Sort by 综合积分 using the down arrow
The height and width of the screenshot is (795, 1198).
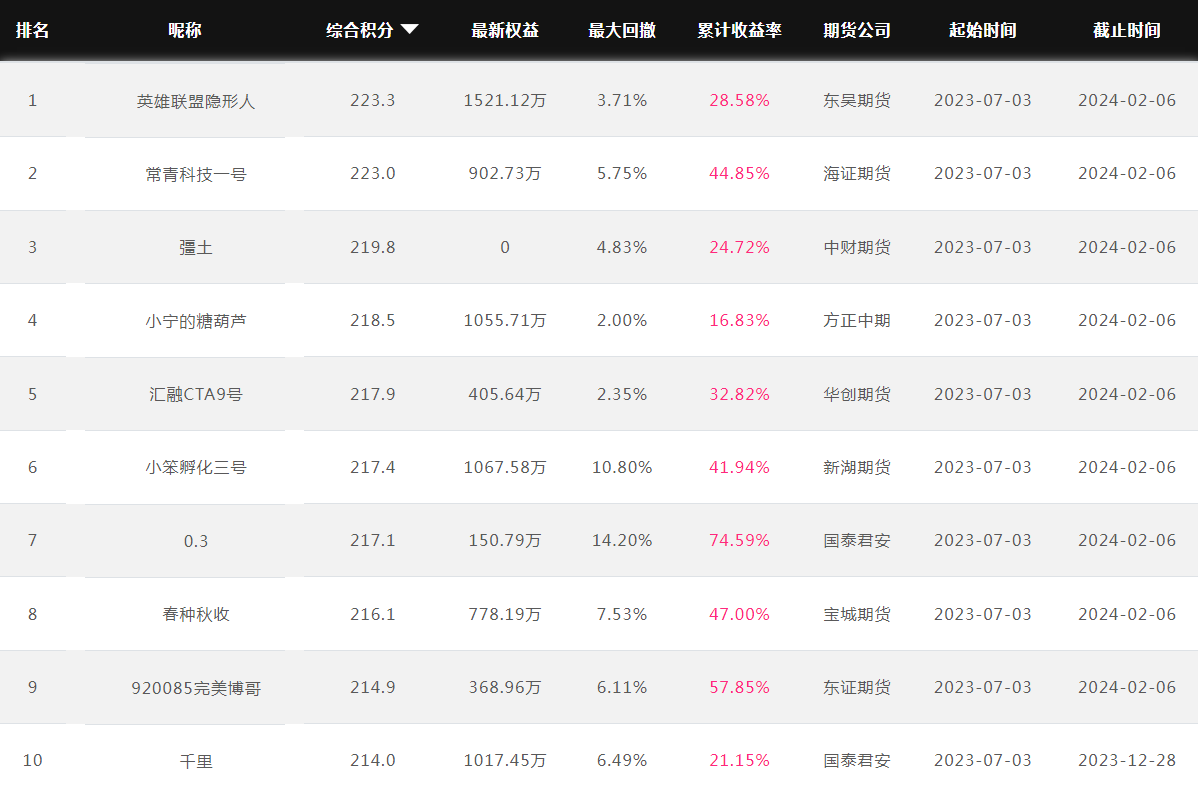tap(410, 30)
